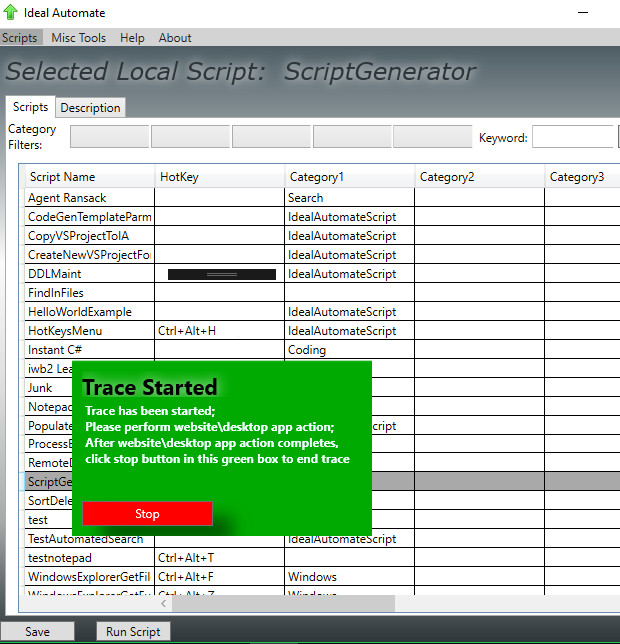Image resolution: width=620 pixels, height=644 pixels.
Task: Select the CodeGenTemplateParm script row
Action: [322, 216]
